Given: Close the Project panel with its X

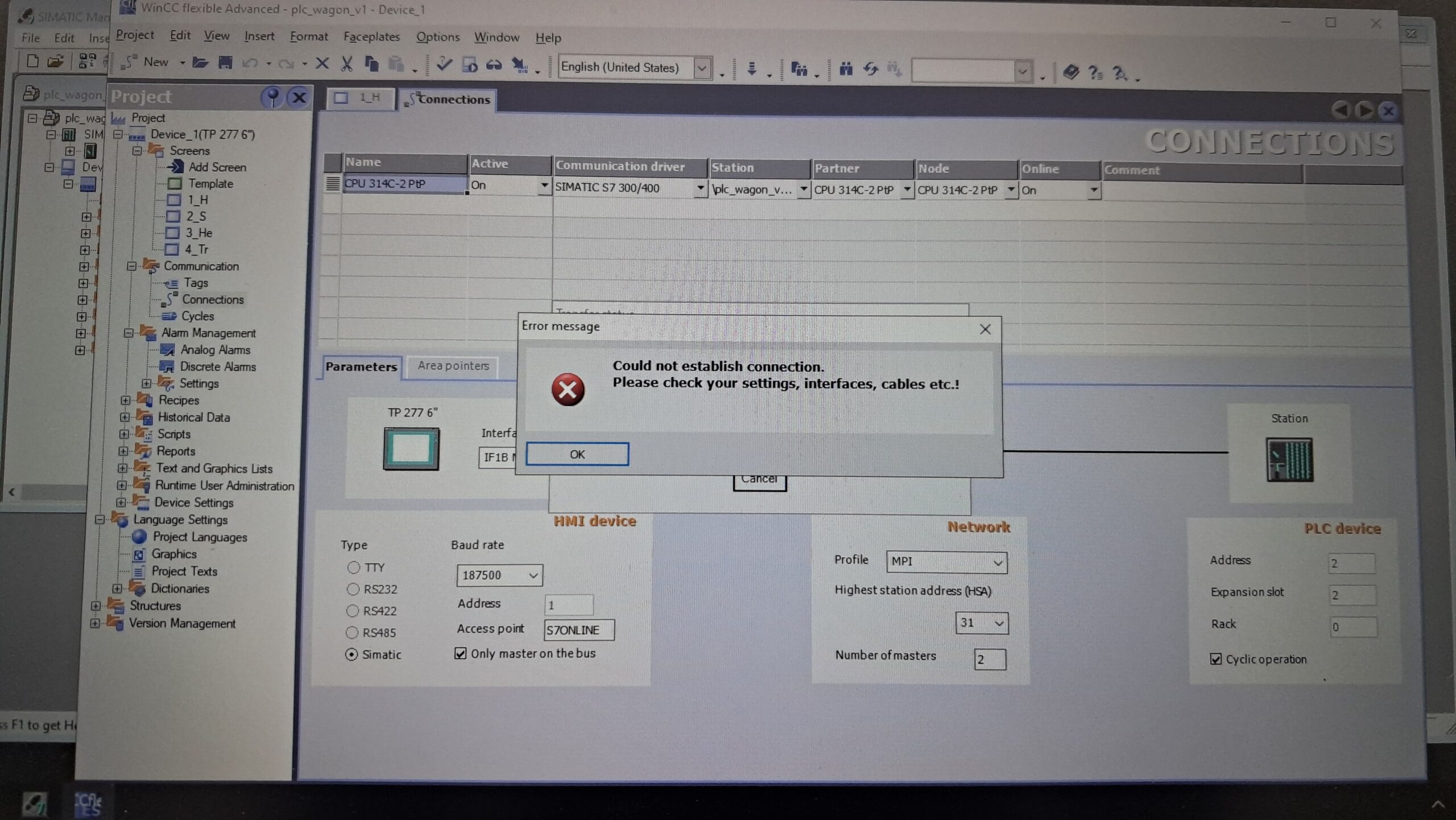Looking at the screenshot, I should 299,97.
